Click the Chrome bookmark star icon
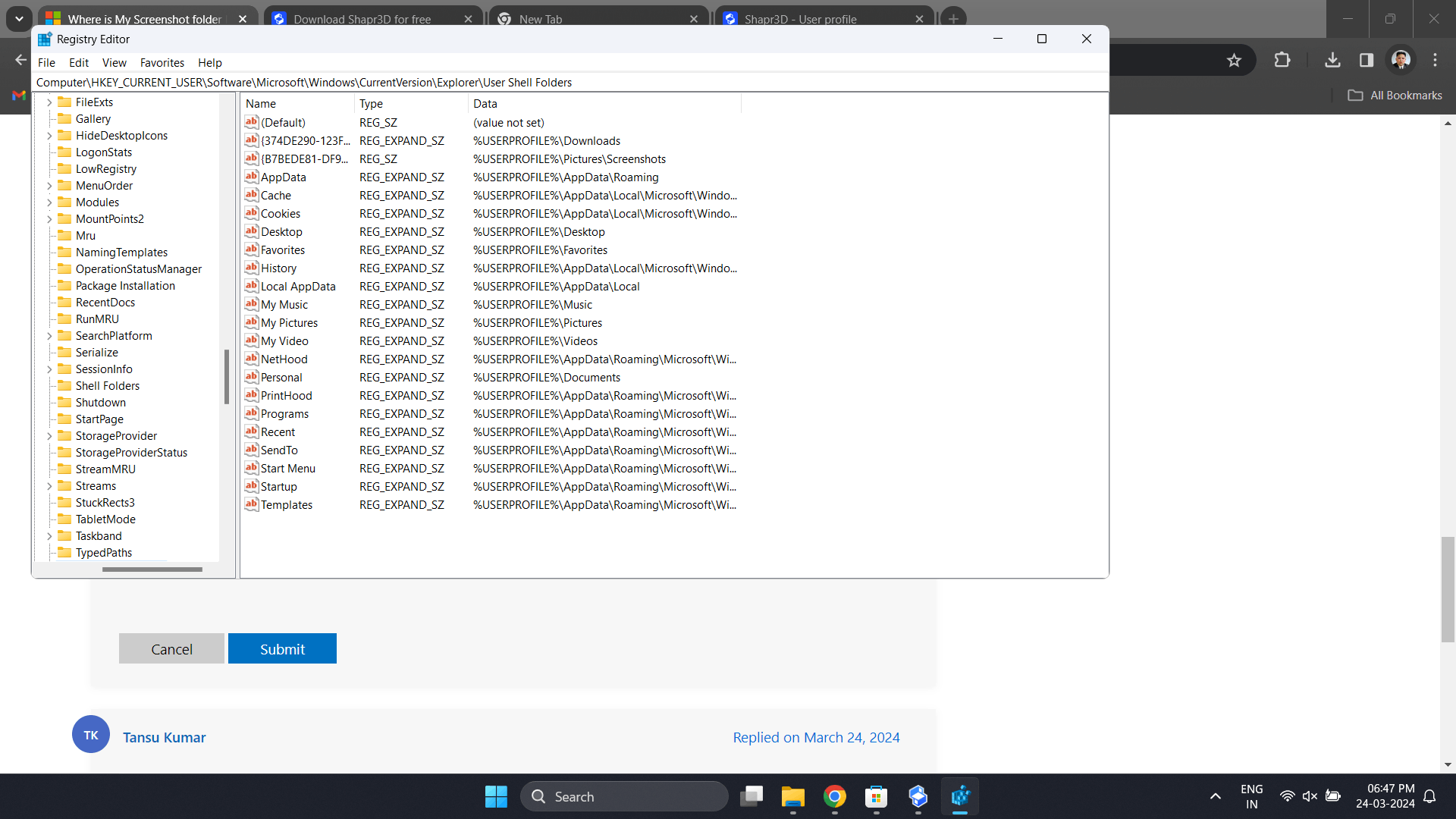Viewport: 1456px width, 819px height. 1234,61
